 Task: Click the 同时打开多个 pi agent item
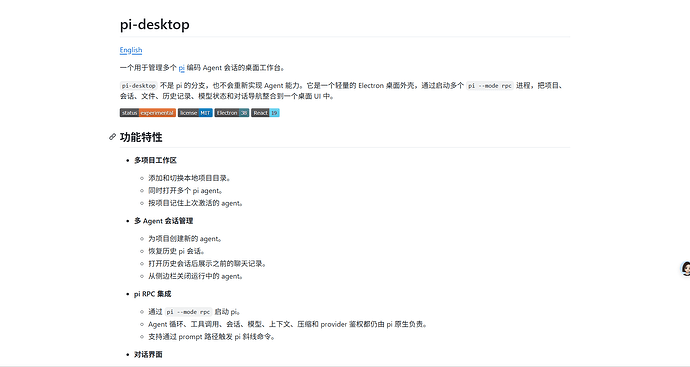186,191
